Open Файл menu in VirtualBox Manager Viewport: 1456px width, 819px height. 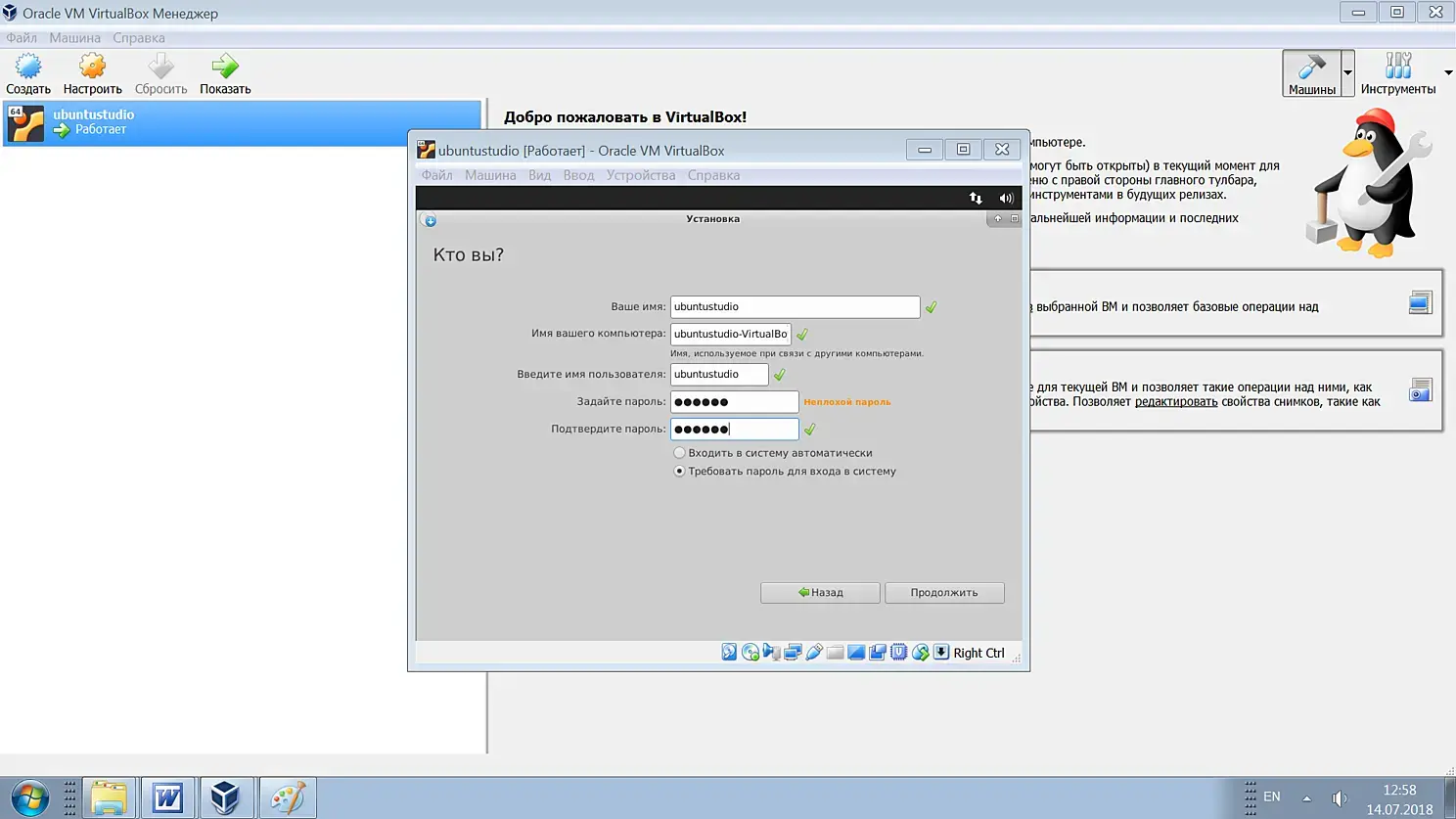22,38
